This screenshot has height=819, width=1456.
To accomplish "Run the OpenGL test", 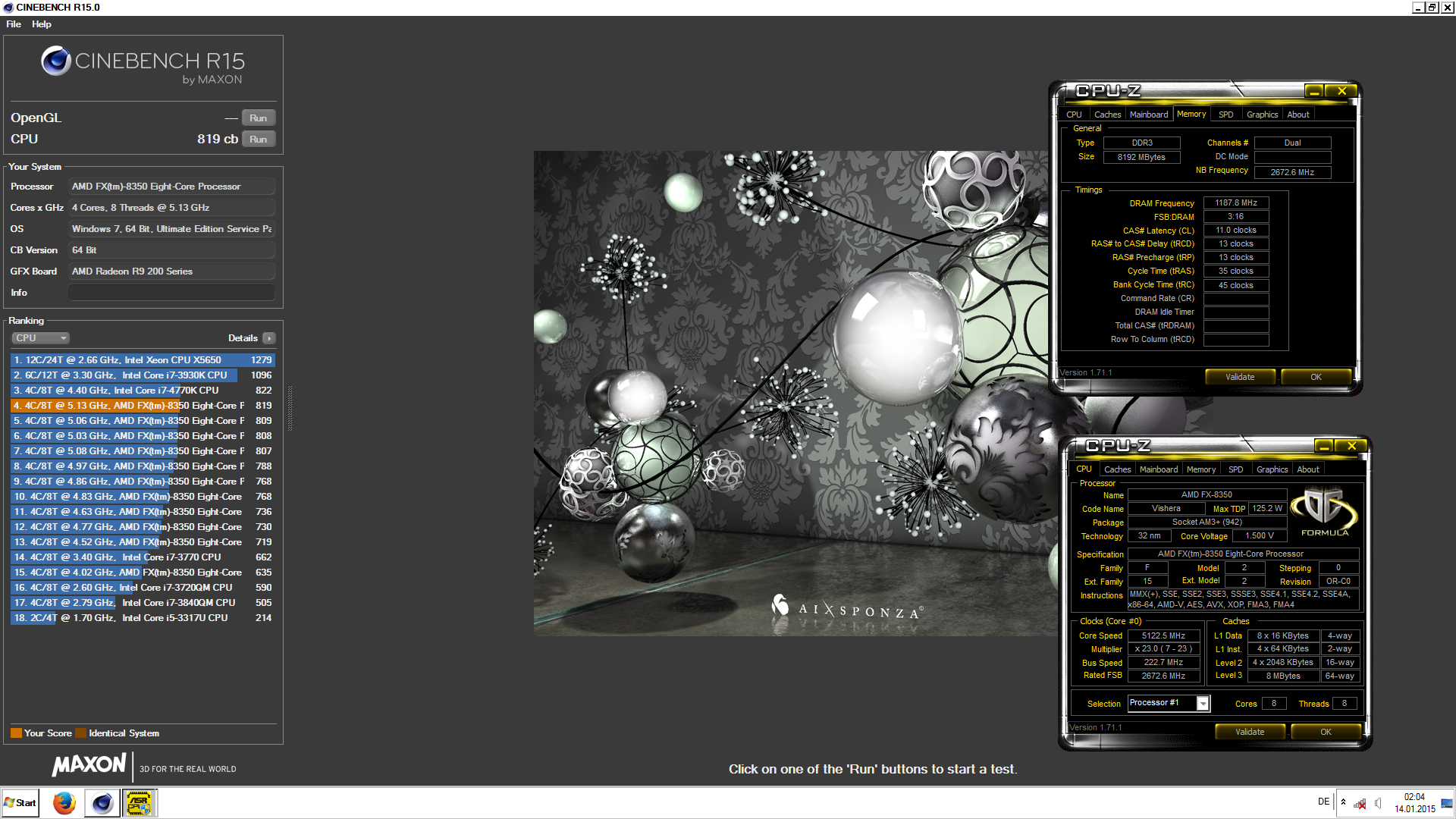I will (x=259, y=118).
